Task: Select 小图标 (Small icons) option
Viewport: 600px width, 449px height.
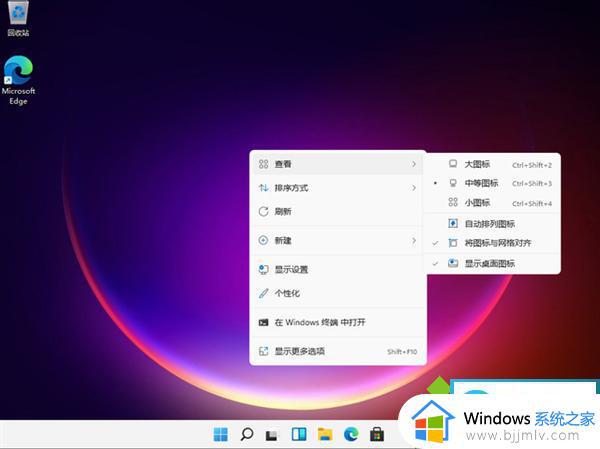Action: pos(492,202)
